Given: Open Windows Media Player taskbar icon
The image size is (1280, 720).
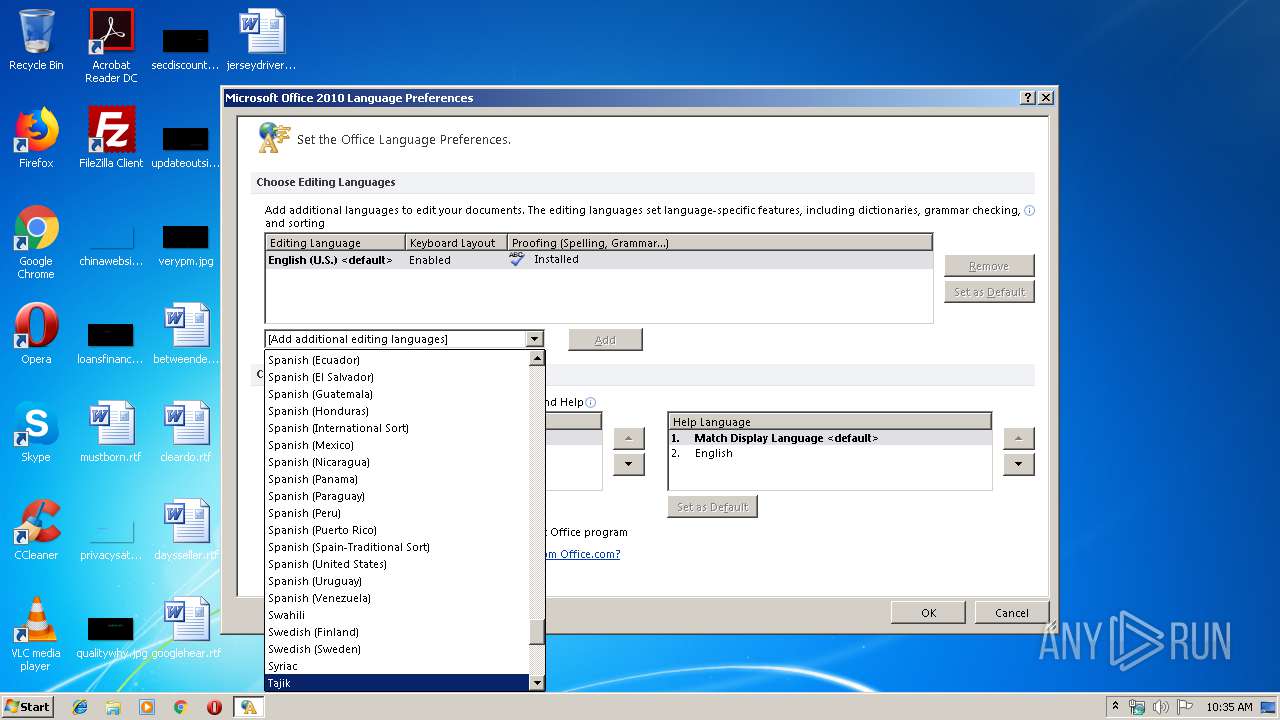Looking at the screenshot, I should (x=147, y=707).
